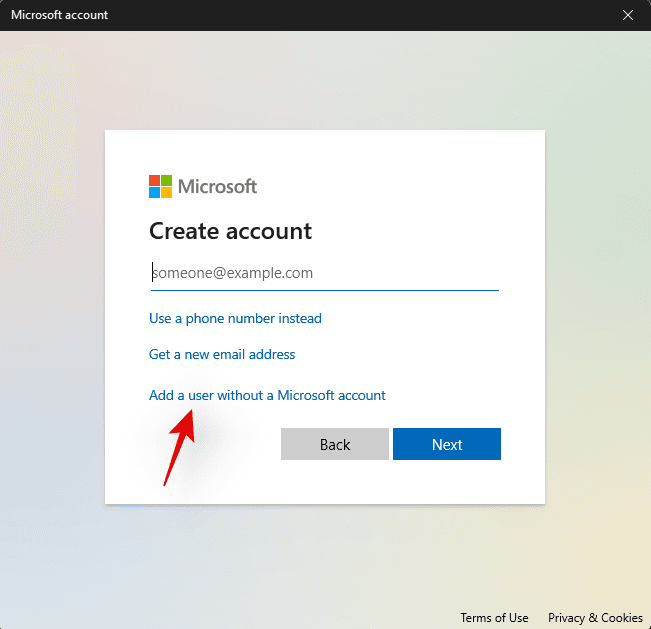Viewport: 651px width, 629px height.
Task: Click the 'Microsoft account' window title
Action: pos(59,15)
